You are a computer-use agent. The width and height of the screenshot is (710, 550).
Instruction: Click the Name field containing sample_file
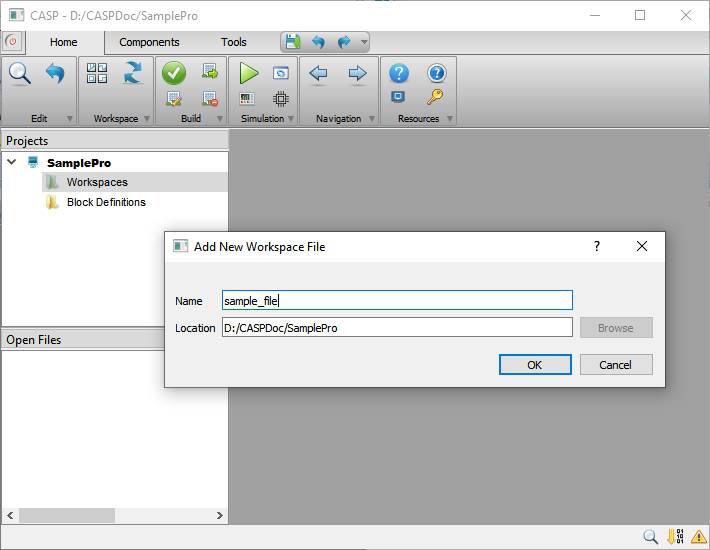pos(397,300)
